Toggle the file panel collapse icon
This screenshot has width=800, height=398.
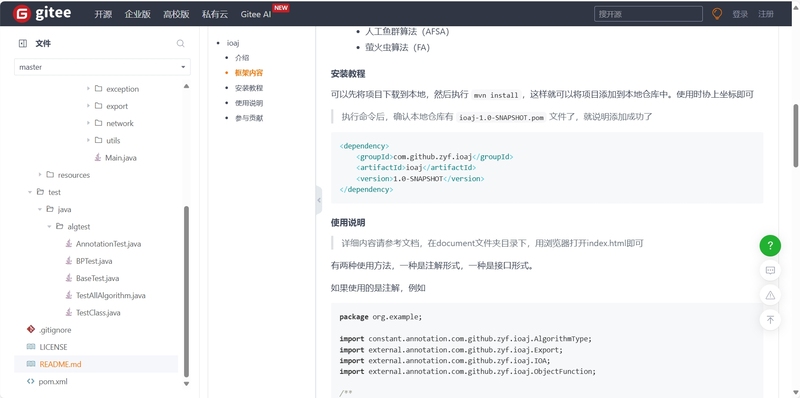pos(22,44)
